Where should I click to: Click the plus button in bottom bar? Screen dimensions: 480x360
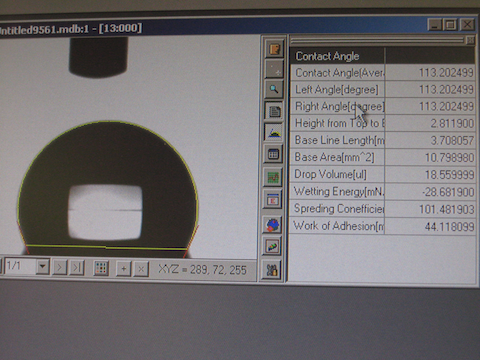click(123, 269)
